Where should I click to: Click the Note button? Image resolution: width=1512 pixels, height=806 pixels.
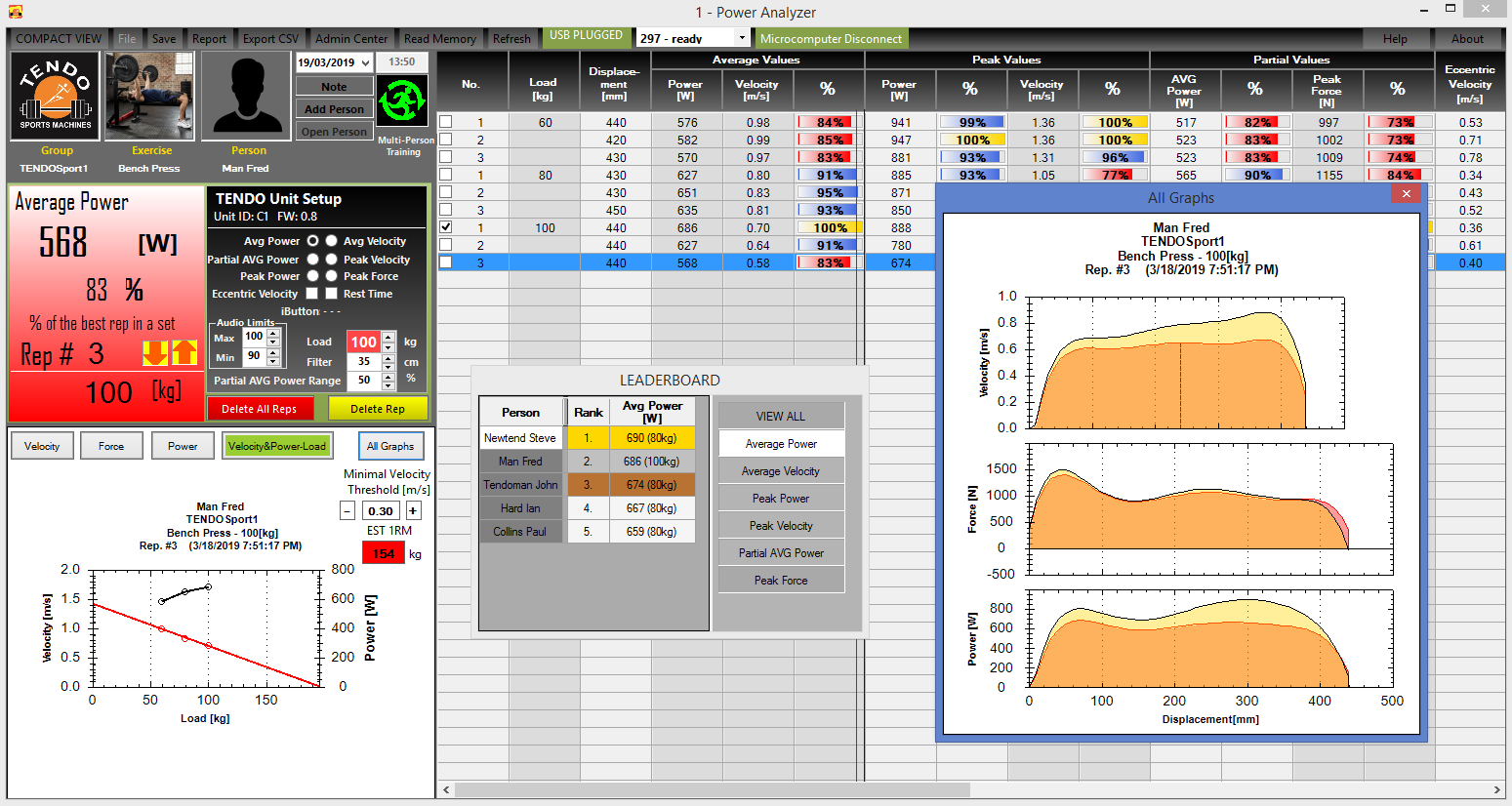[x=334, y=87]
